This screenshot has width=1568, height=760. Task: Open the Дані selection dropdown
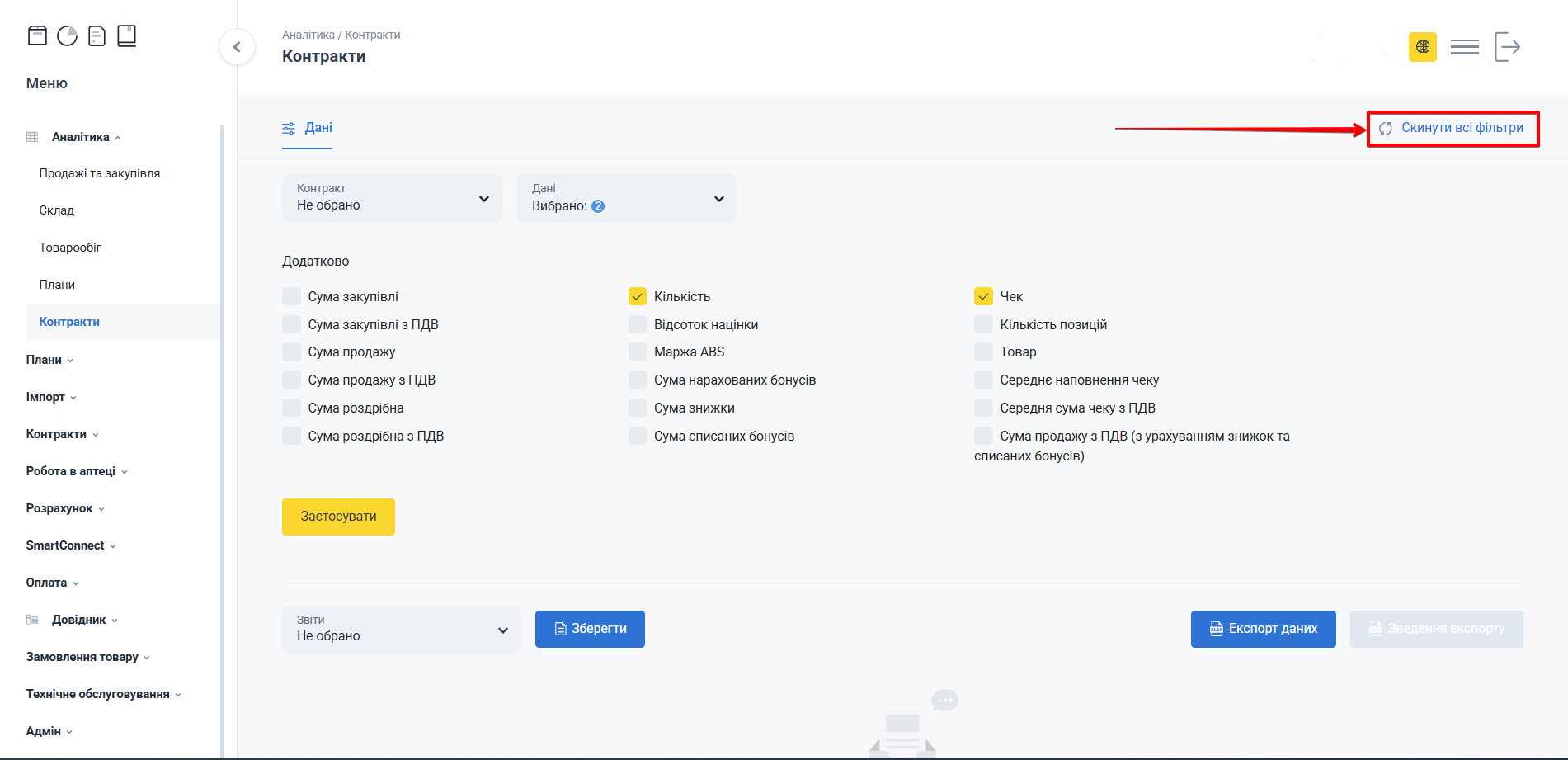tap(627, 198)
